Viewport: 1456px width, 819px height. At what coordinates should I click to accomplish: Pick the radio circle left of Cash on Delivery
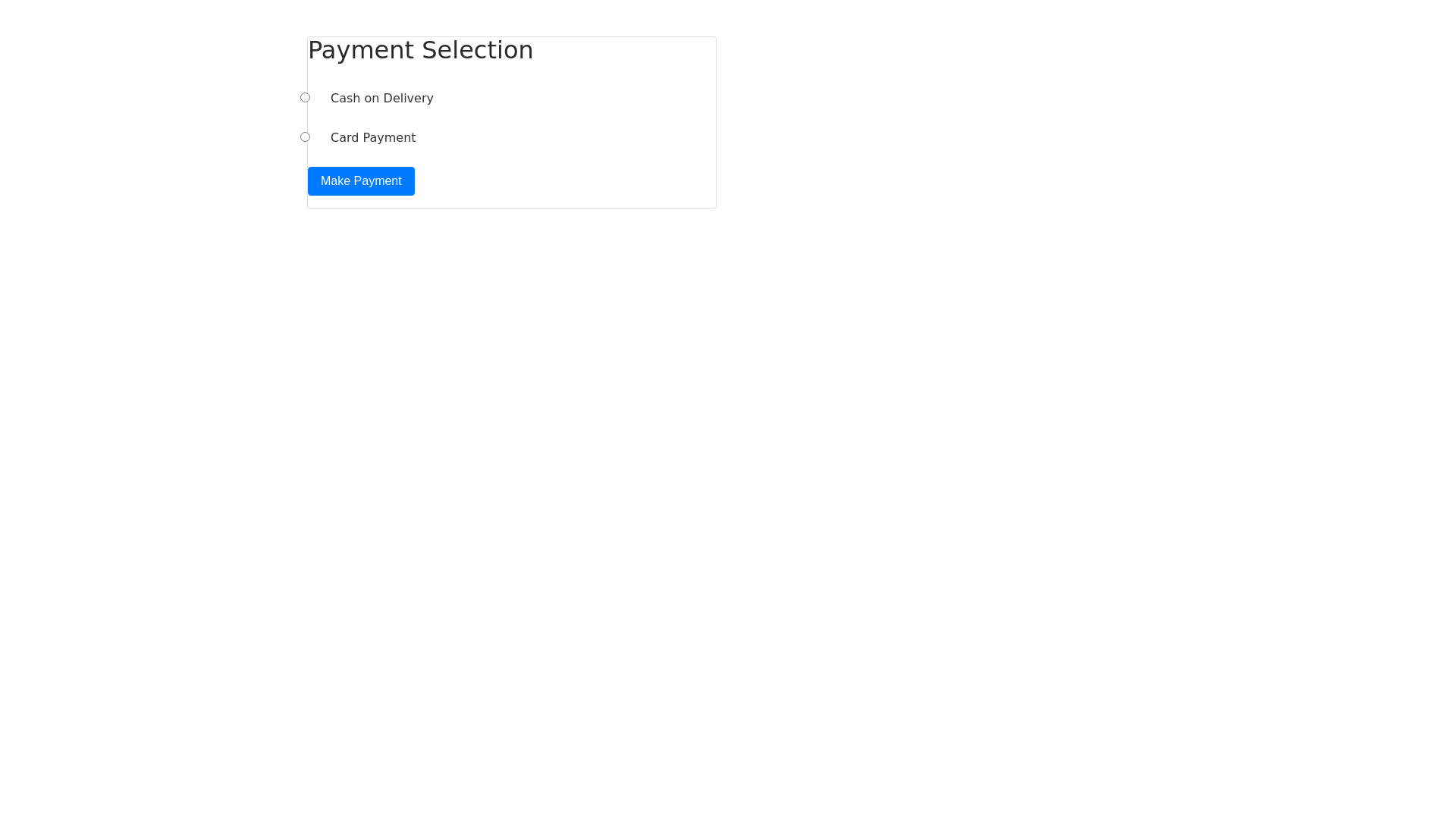click(305, 98)
